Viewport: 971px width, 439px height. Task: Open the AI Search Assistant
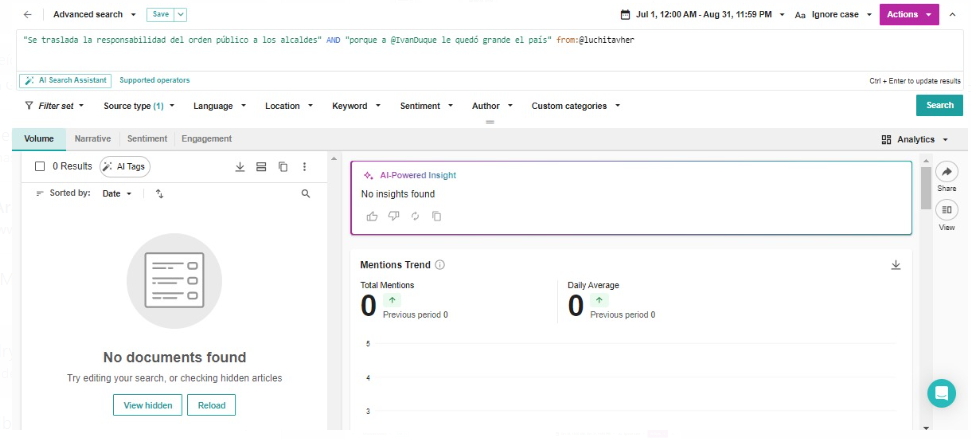65,80
